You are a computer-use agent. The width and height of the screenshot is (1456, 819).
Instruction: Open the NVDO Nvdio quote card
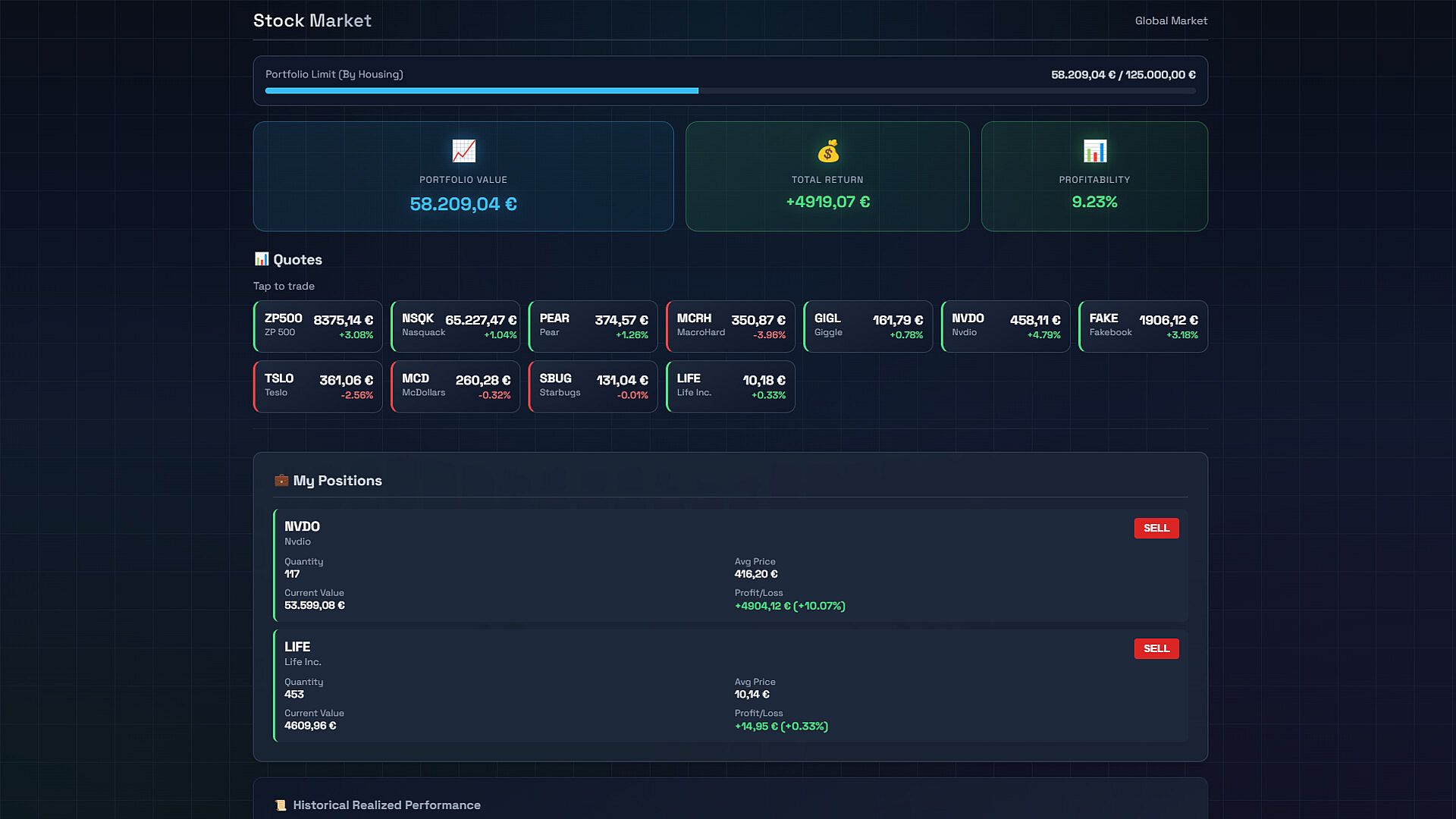tap(1006, 326)
